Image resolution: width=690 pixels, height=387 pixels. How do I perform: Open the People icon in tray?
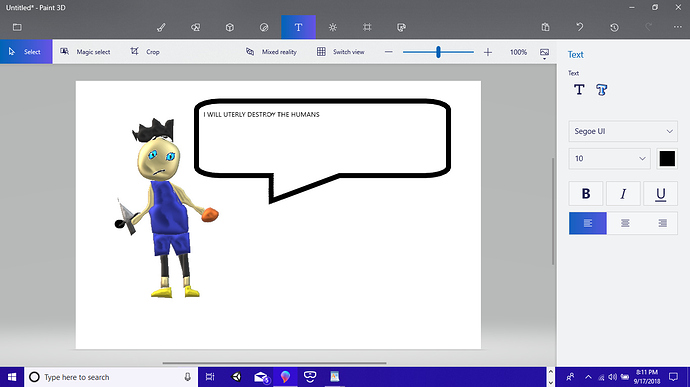coord(570,377)
